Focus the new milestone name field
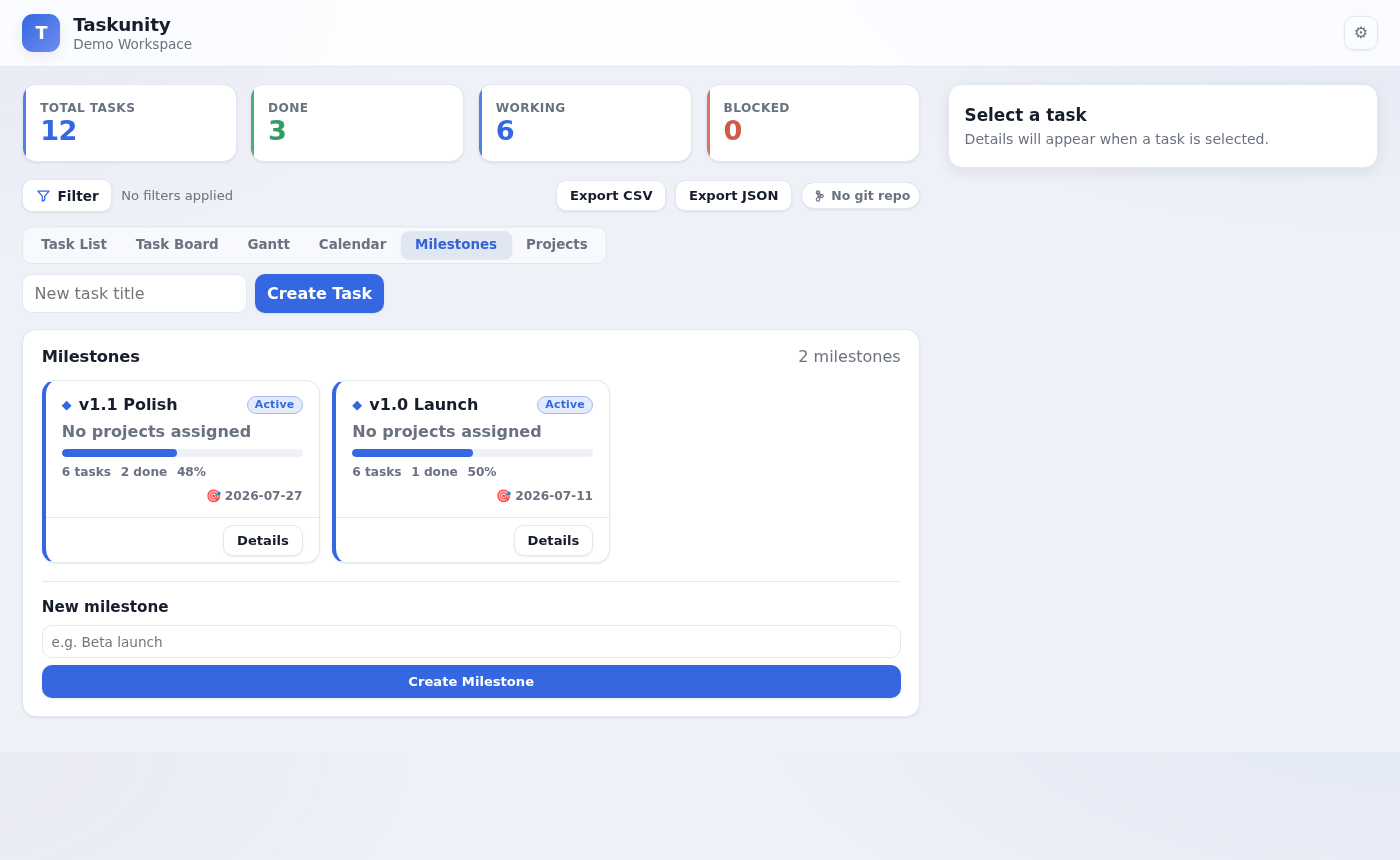This screenshot has height=860, width=1400. point(471,642)
